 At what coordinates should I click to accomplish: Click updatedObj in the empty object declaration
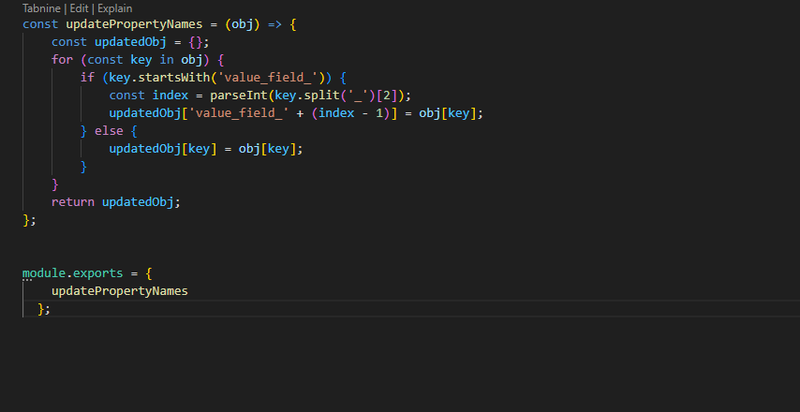click(130, 42)
